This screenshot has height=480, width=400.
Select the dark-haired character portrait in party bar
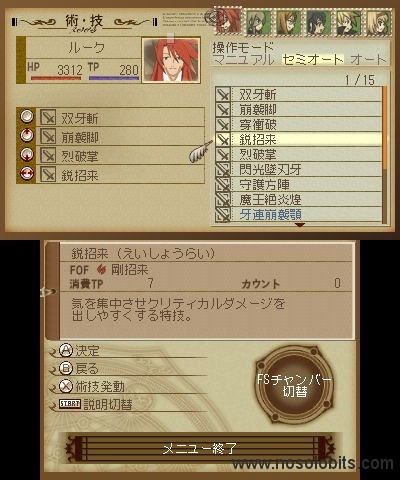click(x=318, y=22)
